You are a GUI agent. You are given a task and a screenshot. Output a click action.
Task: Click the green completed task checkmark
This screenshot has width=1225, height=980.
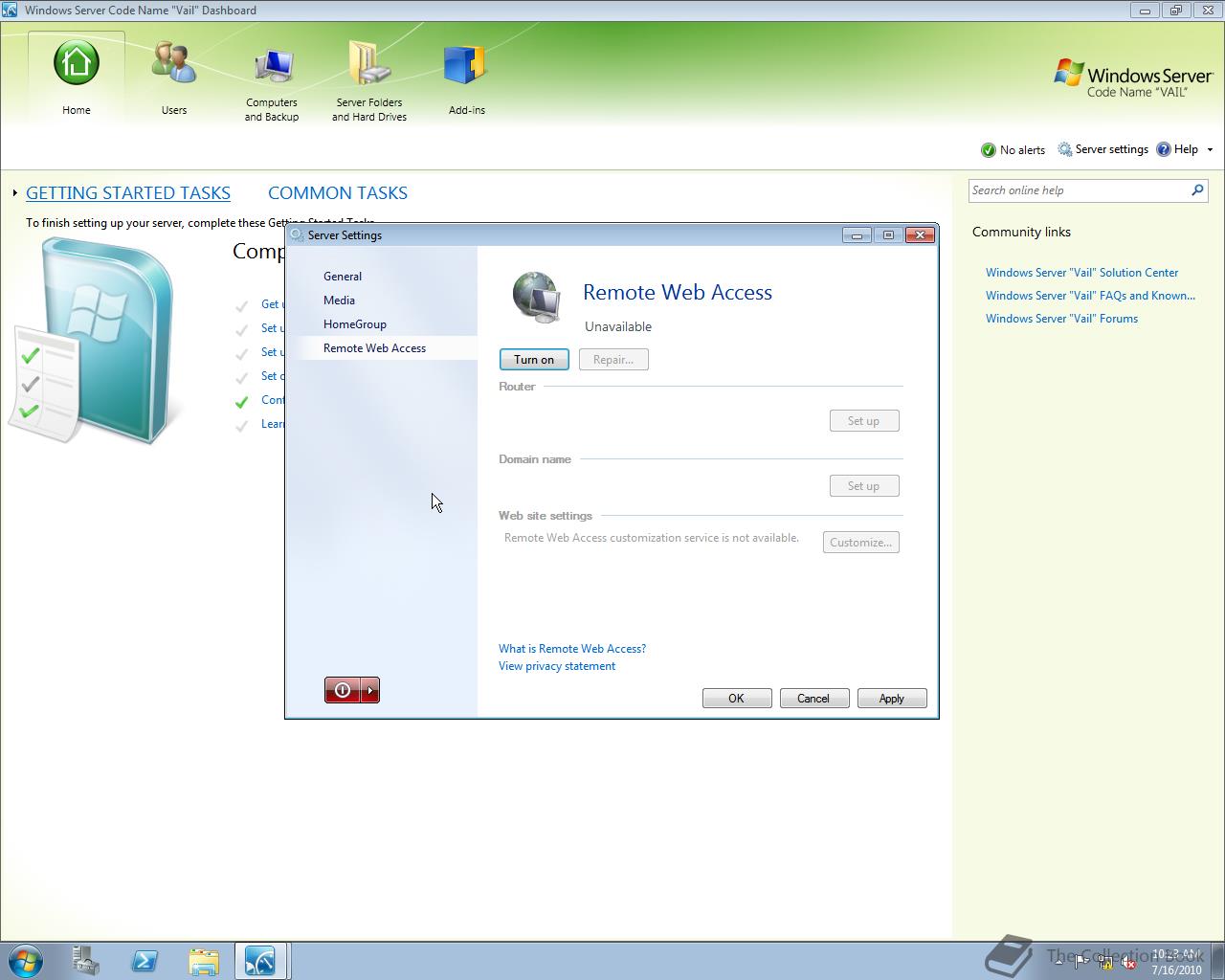click(x=241, y=402)
